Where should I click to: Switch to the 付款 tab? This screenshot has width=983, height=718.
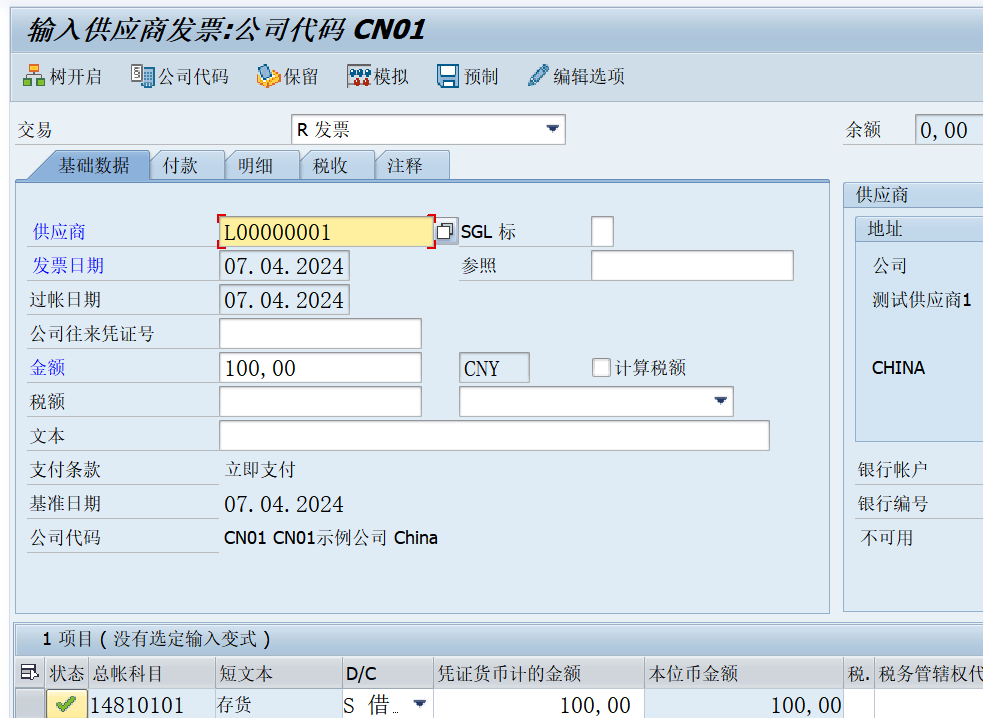point(181,166)
